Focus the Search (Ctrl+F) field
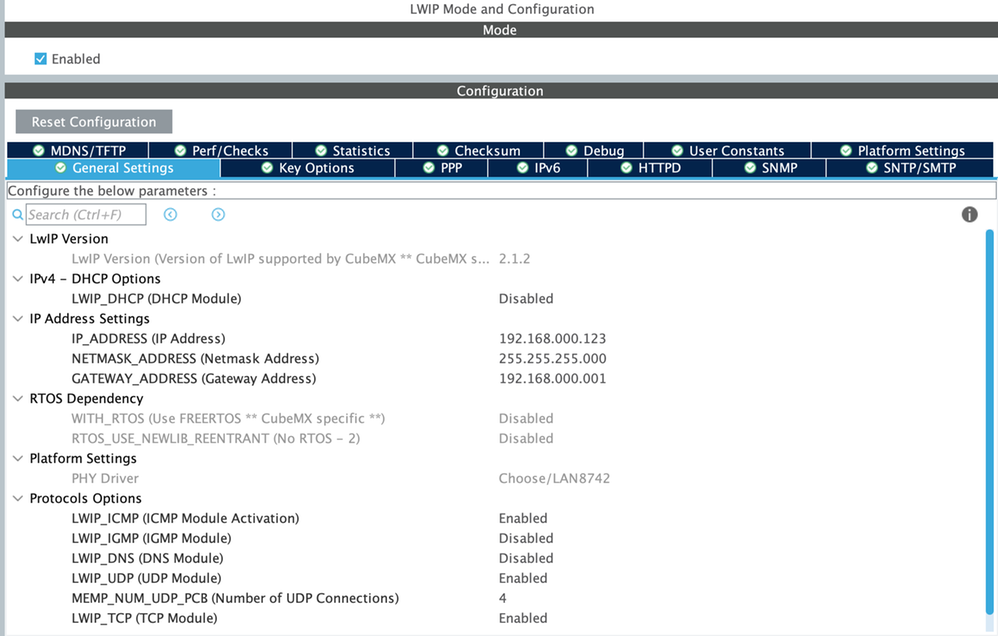This screenshot has height=636, width=998. pos(86,215)
